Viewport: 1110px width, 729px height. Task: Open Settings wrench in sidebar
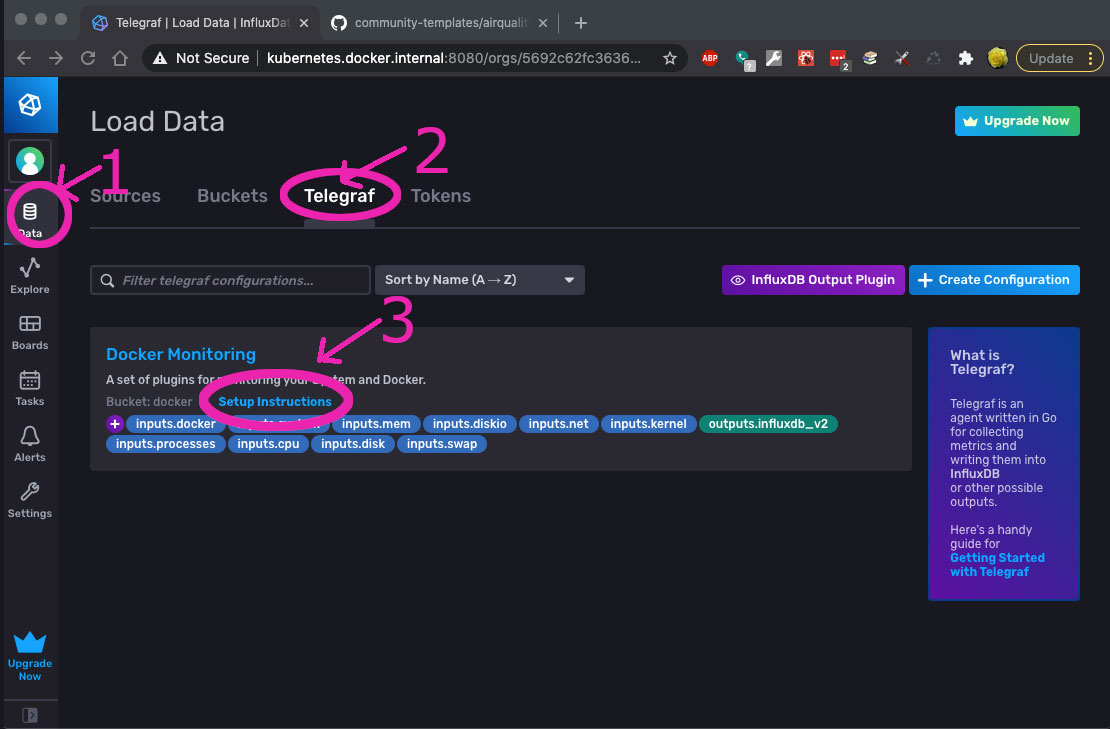point(30,499)
